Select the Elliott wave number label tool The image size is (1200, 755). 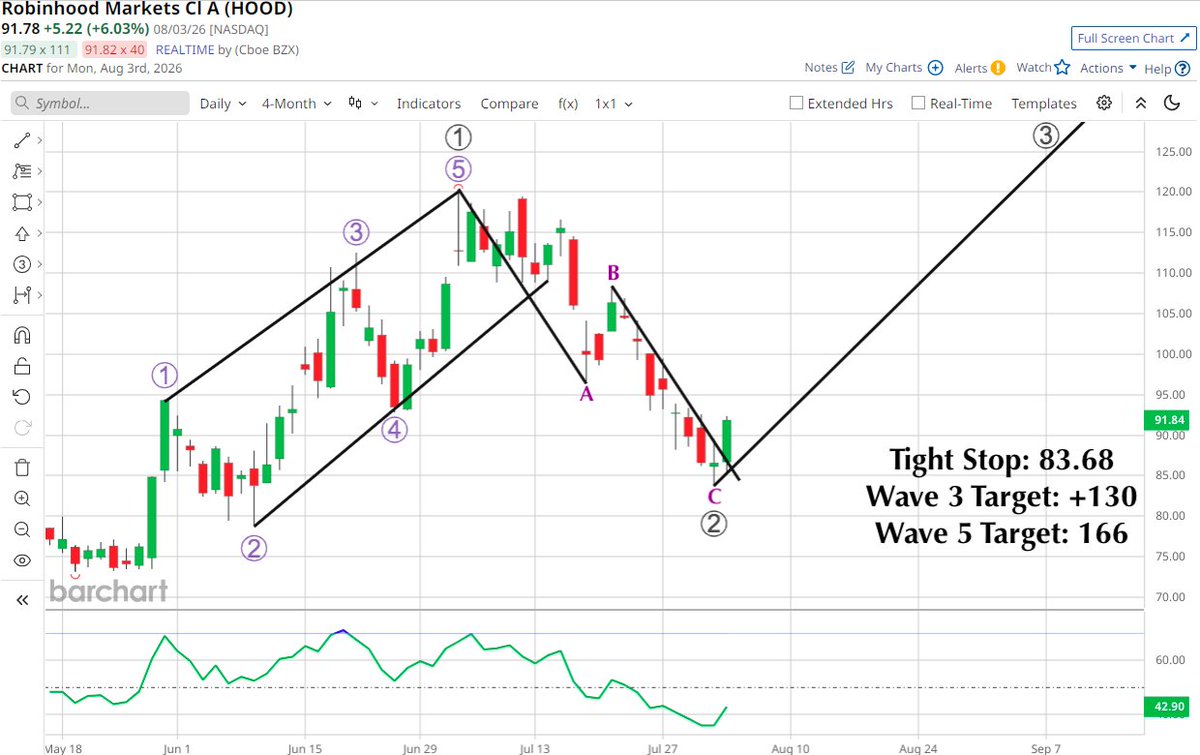(22, 264)
